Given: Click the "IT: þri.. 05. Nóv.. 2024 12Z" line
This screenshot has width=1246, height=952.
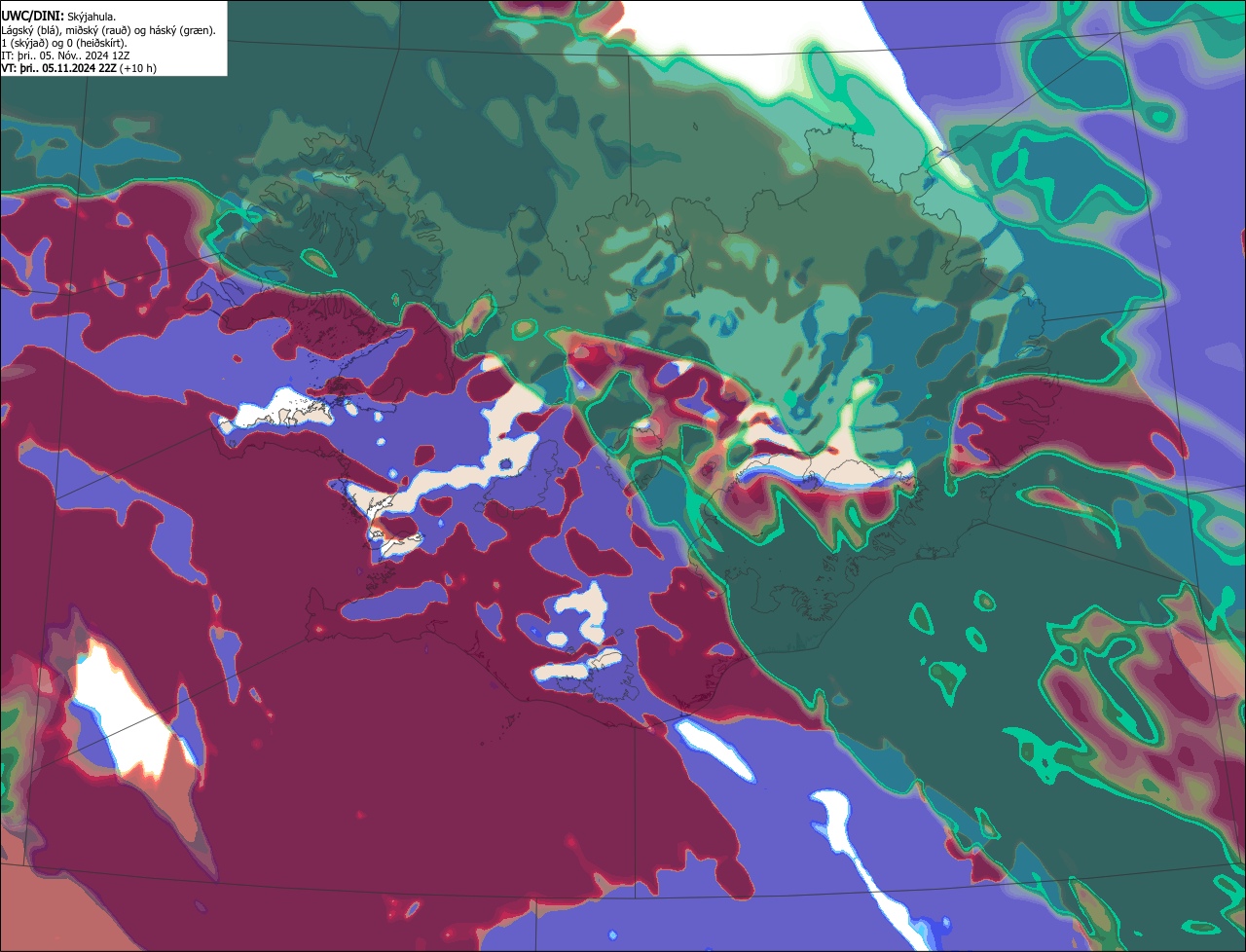Looking at the screenshot, I should 67,55.
